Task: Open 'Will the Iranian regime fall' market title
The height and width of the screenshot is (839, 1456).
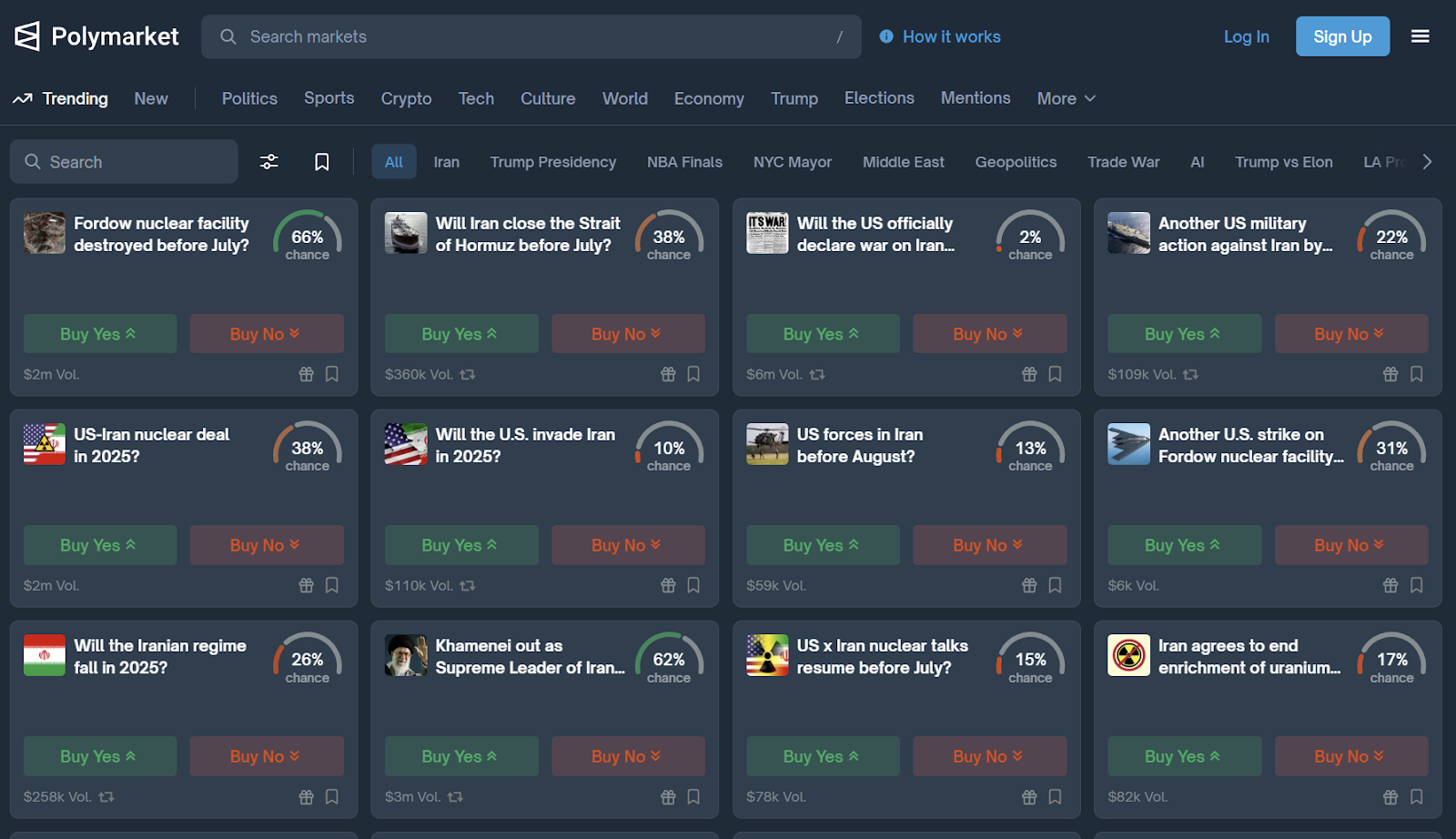Action: [159, 656]
